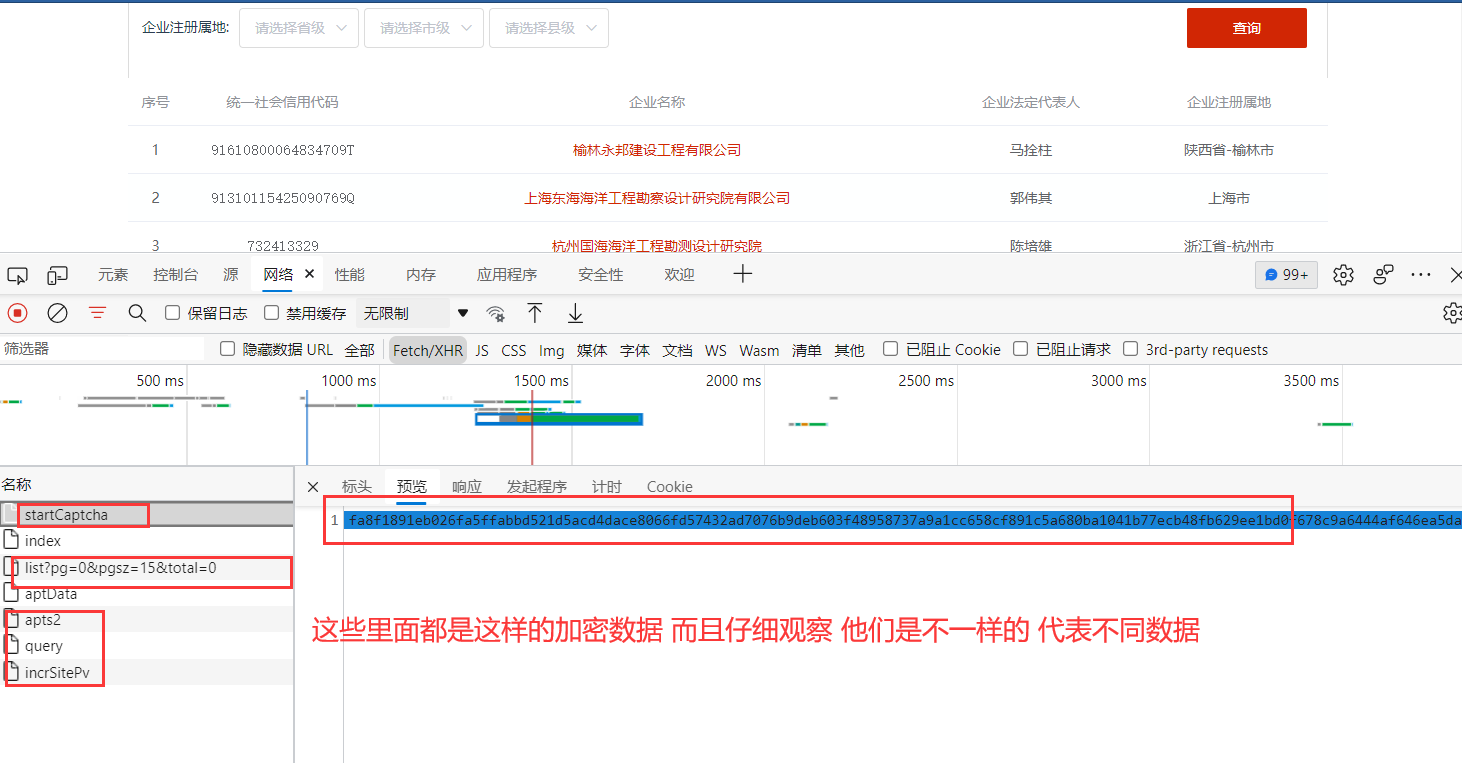Select query request row

point(147,646)
